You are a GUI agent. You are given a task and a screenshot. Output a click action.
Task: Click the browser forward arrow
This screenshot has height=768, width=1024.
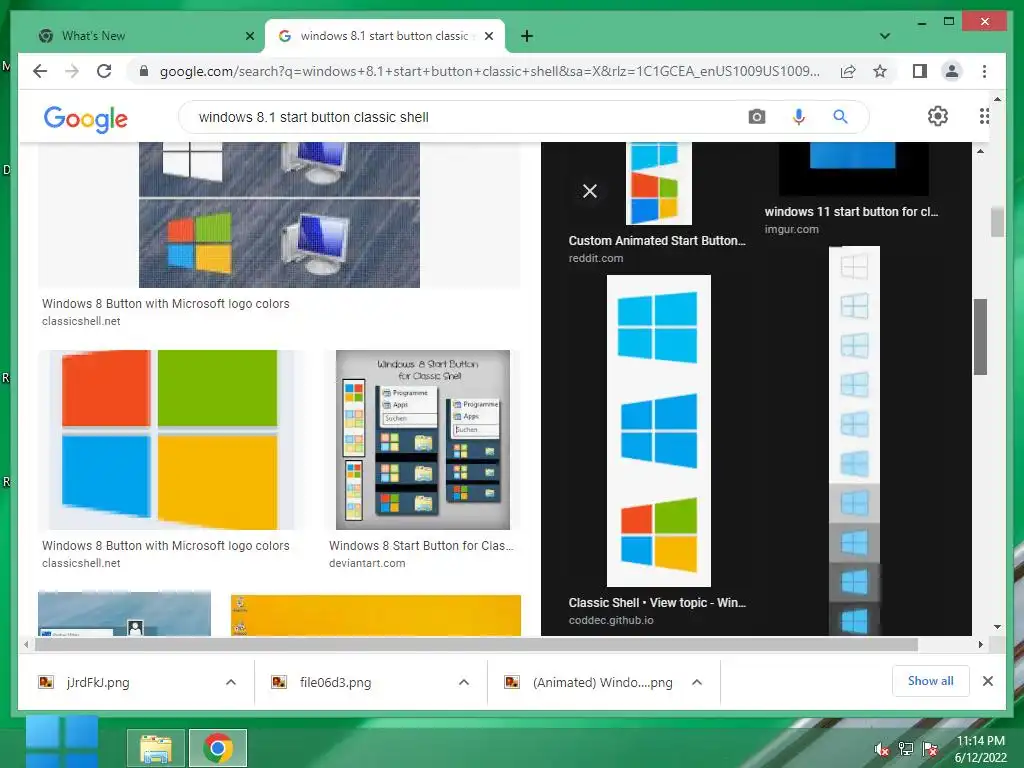(x=72, y=71)
